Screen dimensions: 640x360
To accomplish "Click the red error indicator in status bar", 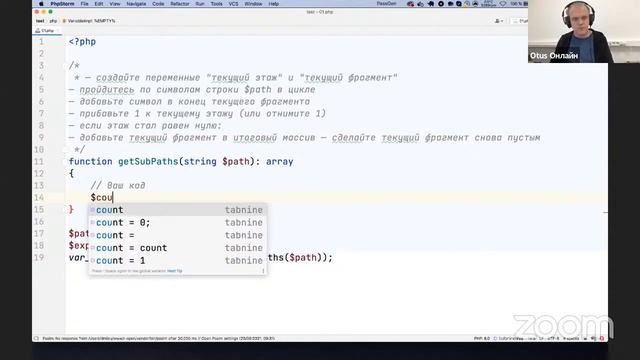I will click(602, 338).
